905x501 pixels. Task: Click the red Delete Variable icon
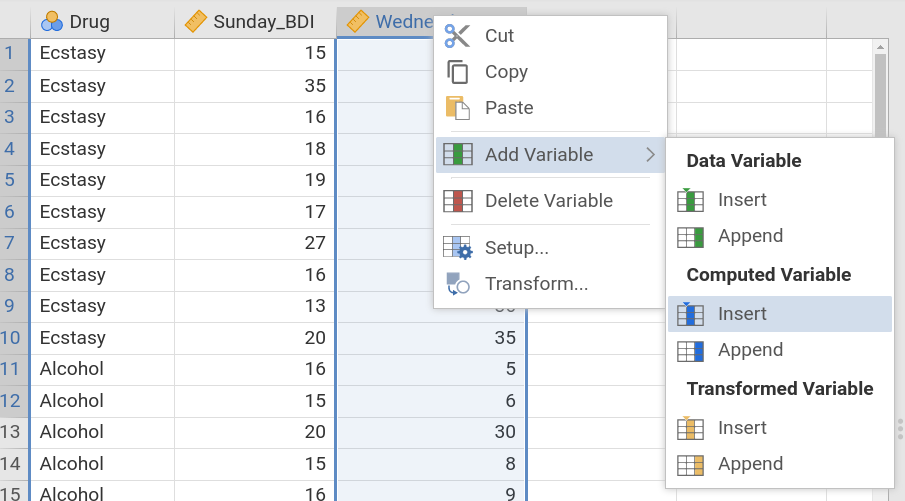[x=458, y=201]
